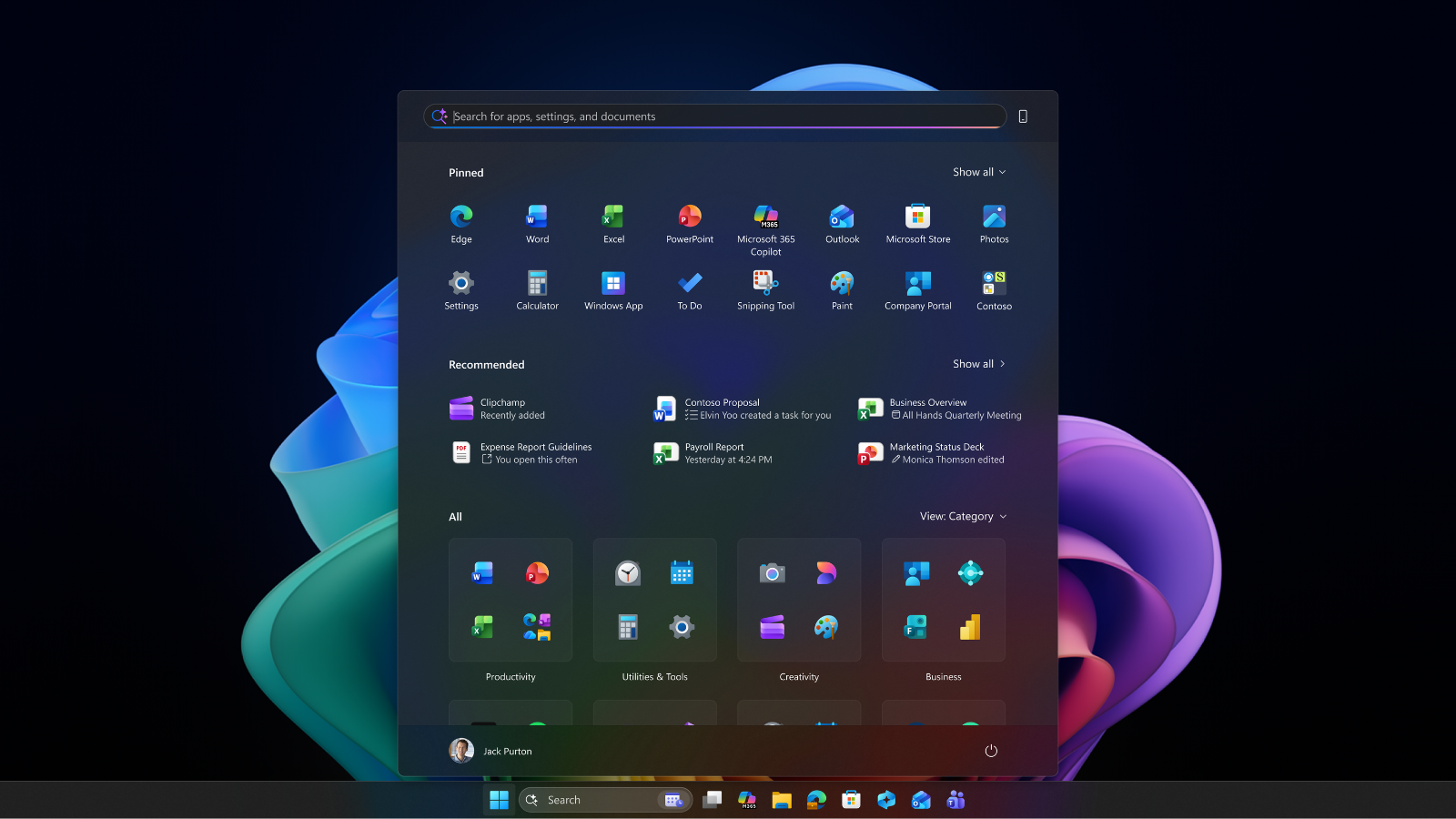
Task: Open Microsoft Teams on the taskbar
Action: point(955,800)
